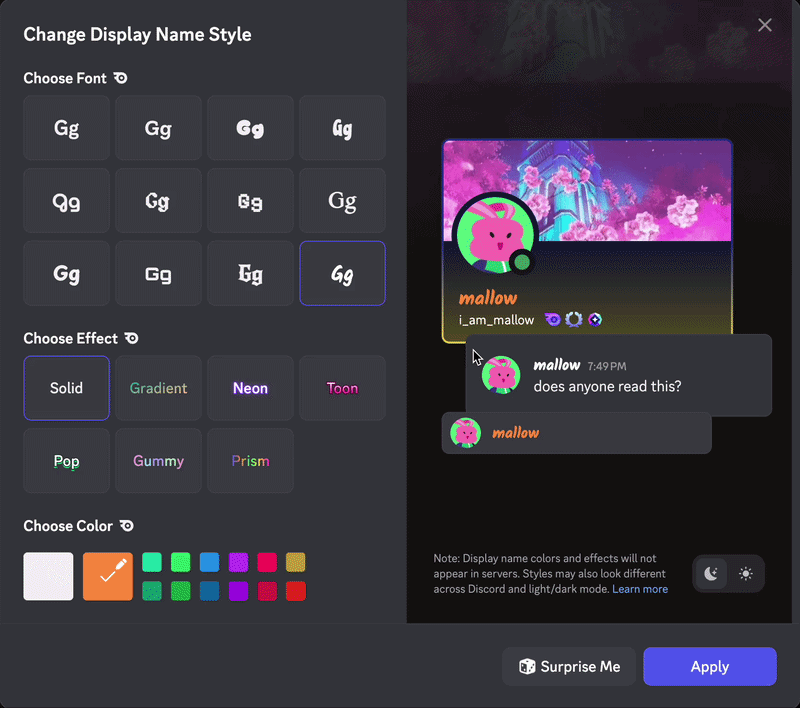Click the large avatar in the profile card
Image resolution: width=800 pixels, height=708 pixels.
[494, 235]
